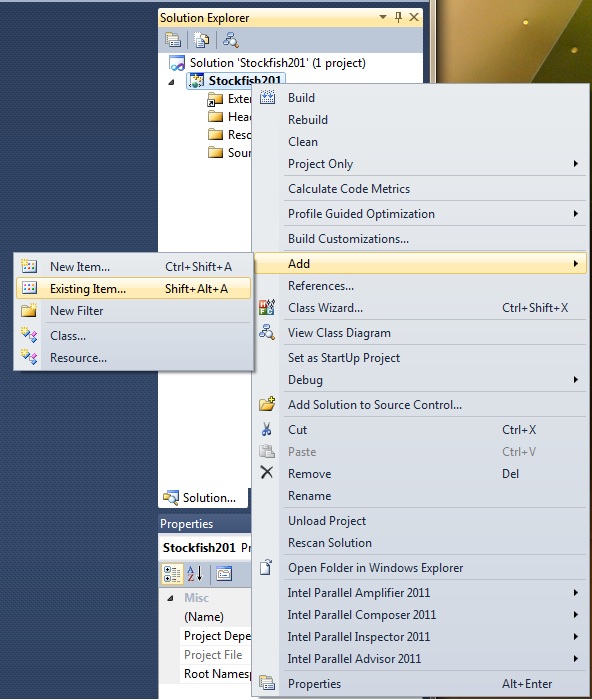Viewport: 592px width, 700px height.
Task: Select the Root Namespace property row
Action: [x=217, y=674]
